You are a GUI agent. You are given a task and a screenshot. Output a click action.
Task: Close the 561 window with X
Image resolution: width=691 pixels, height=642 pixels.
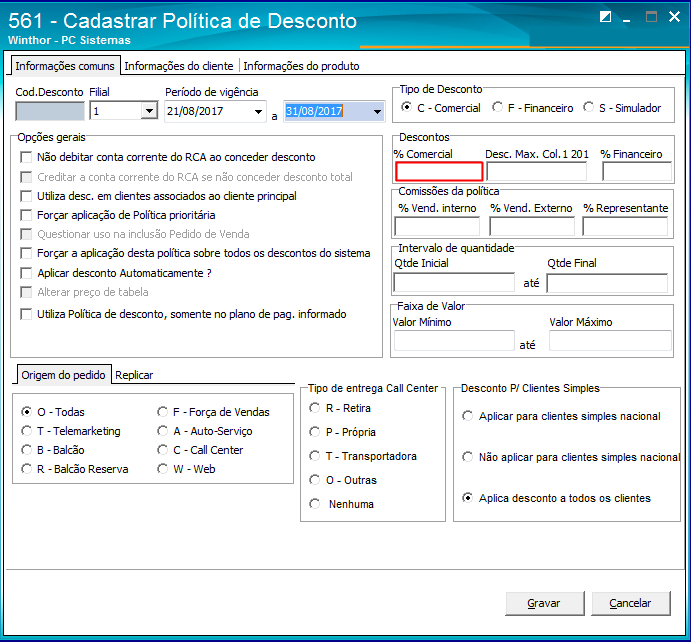[x=674, y=17]
